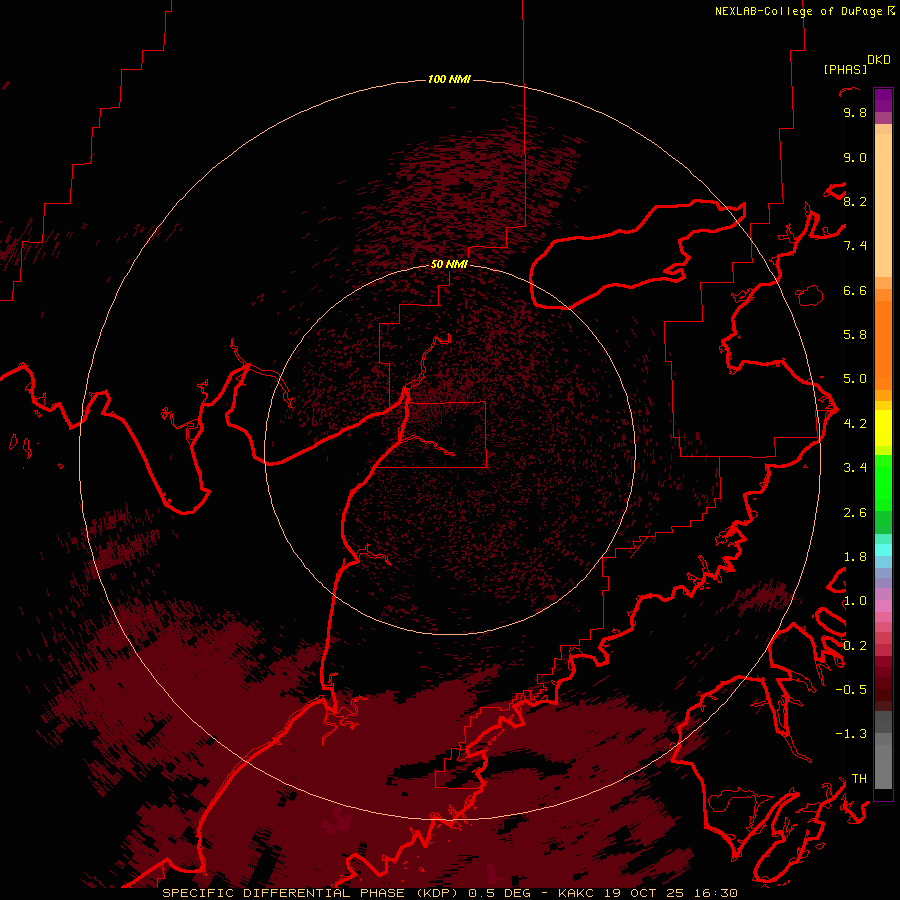Screen dimensions: 900x900
Task: Click the -0.5 scale value
Action: (x=851, y=690)
